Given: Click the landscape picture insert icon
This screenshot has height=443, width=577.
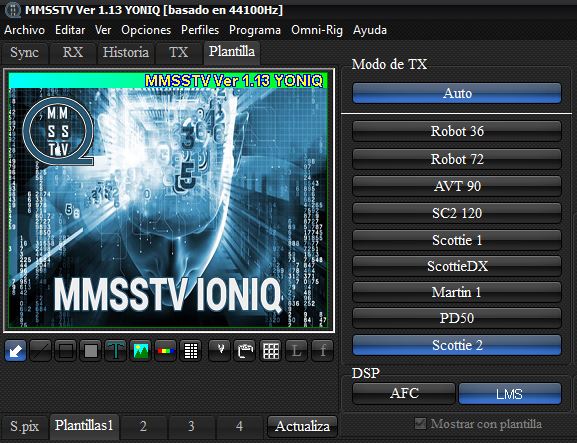Looking at the screenshot, I should point(141,350).
